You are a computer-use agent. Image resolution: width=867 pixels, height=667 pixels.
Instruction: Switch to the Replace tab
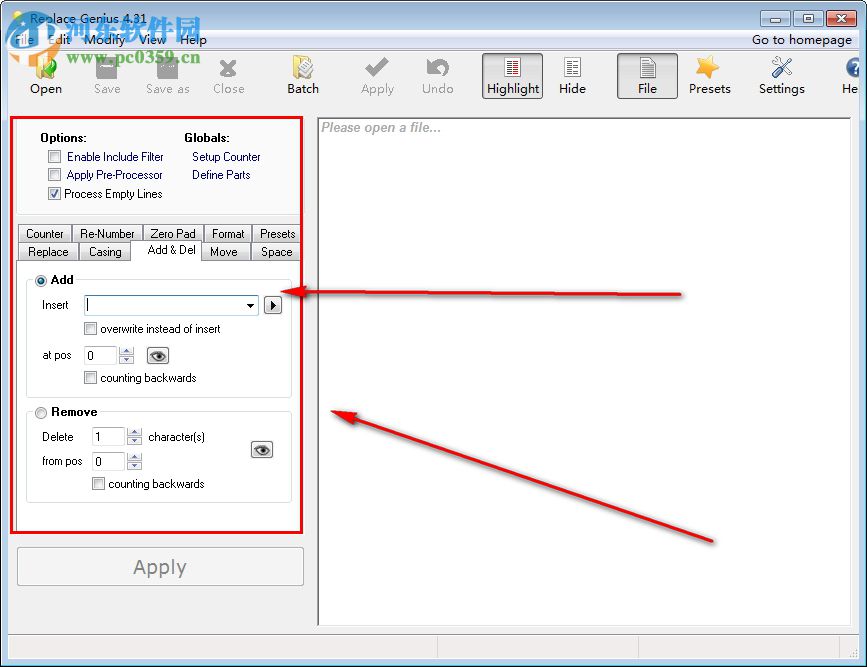pyautogui.click(x=48, y=252)
